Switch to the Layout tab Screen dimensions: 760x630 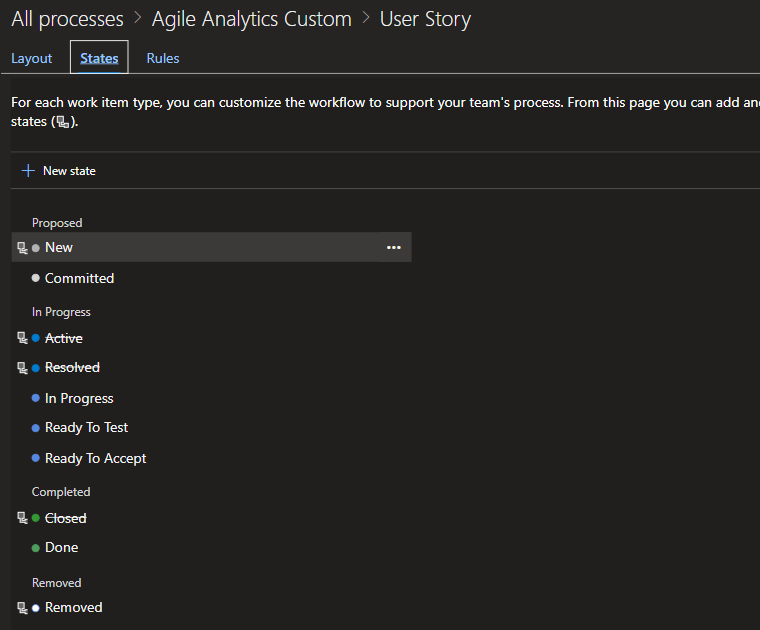pyautogui.click(x=32, y=58)
